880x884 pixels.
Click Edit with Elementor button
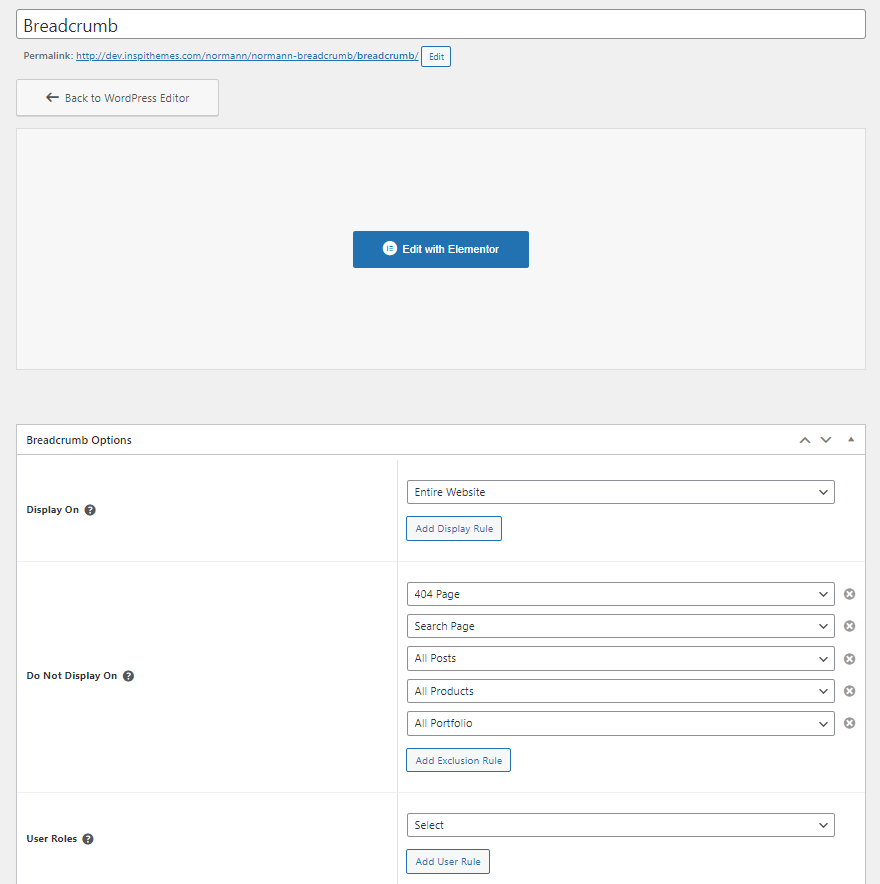pyautogui.click(x=440, y=249)
